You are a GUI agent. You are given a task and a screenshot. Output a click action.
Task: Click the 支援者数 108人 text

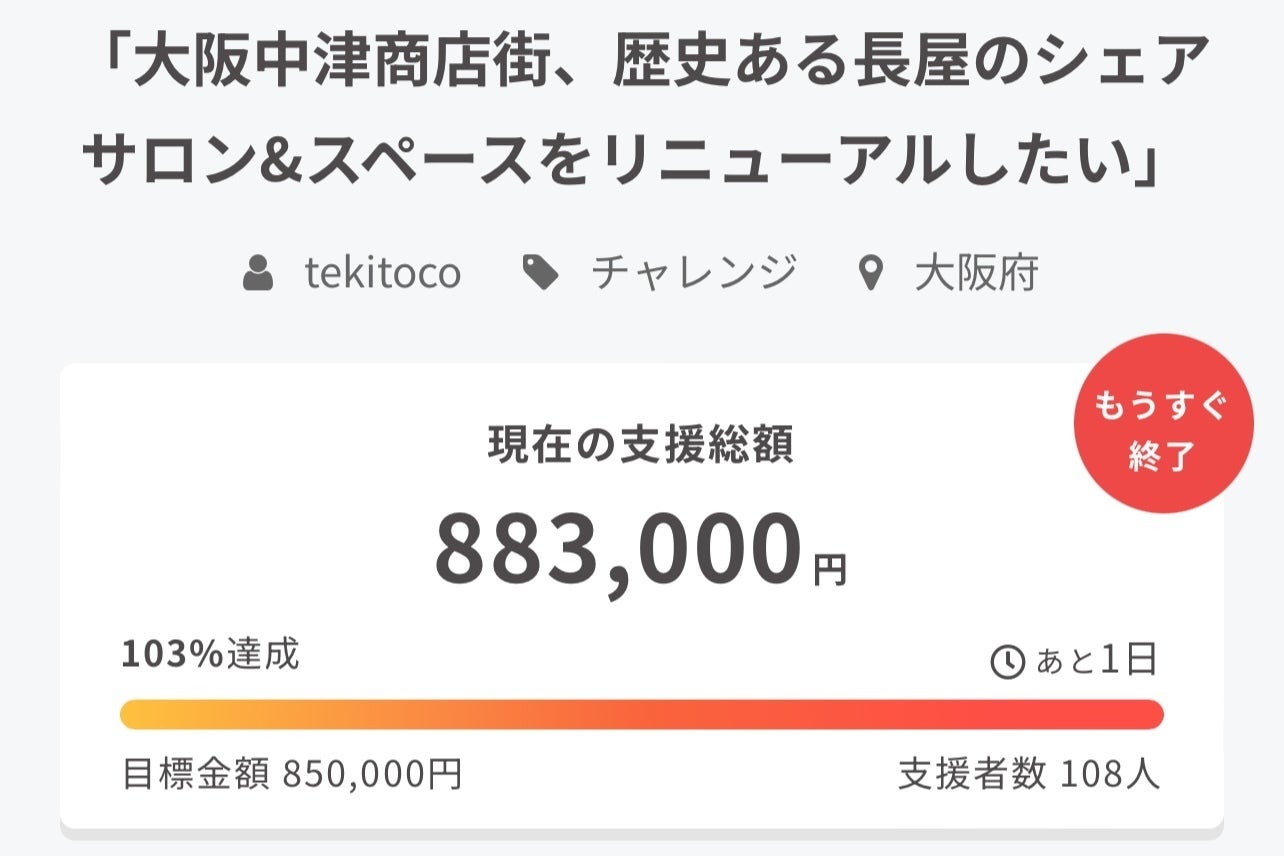(1029, 774)
